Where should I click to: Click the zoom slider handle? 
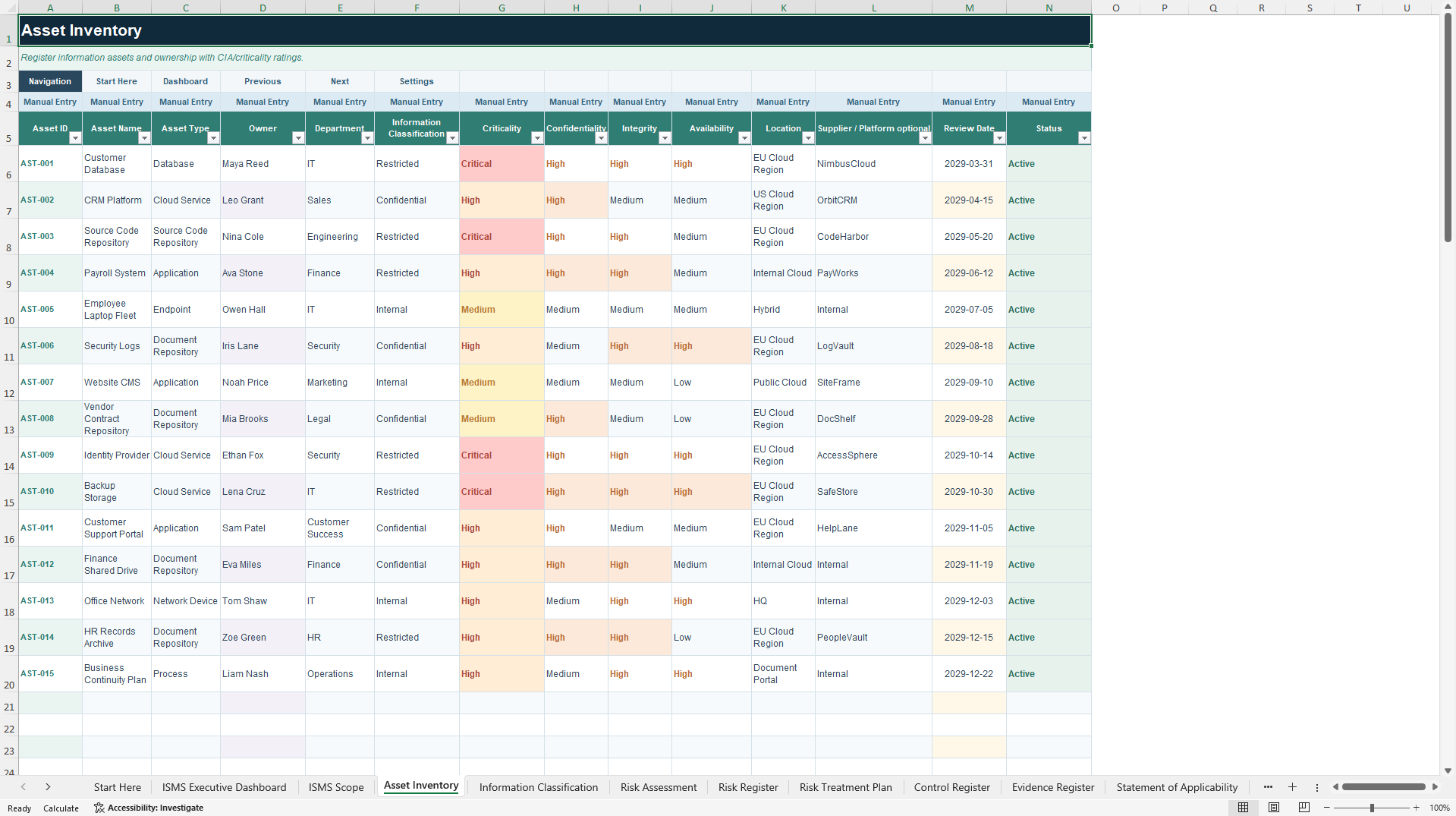pos(1372,808)
